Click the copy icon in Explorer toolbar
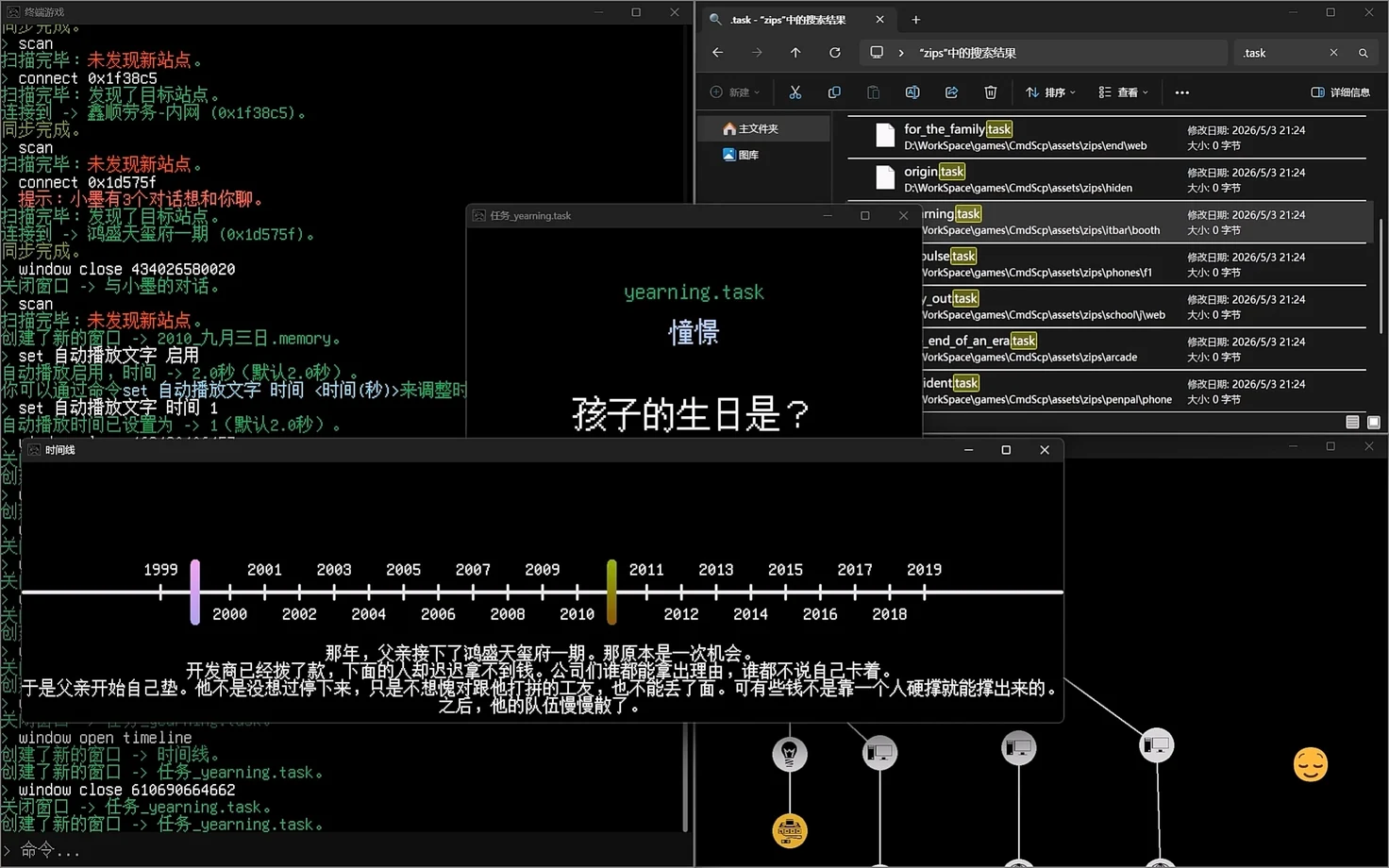Viewport: 1389px width, 868px height. pyautogui.click(x=834, y=92)
